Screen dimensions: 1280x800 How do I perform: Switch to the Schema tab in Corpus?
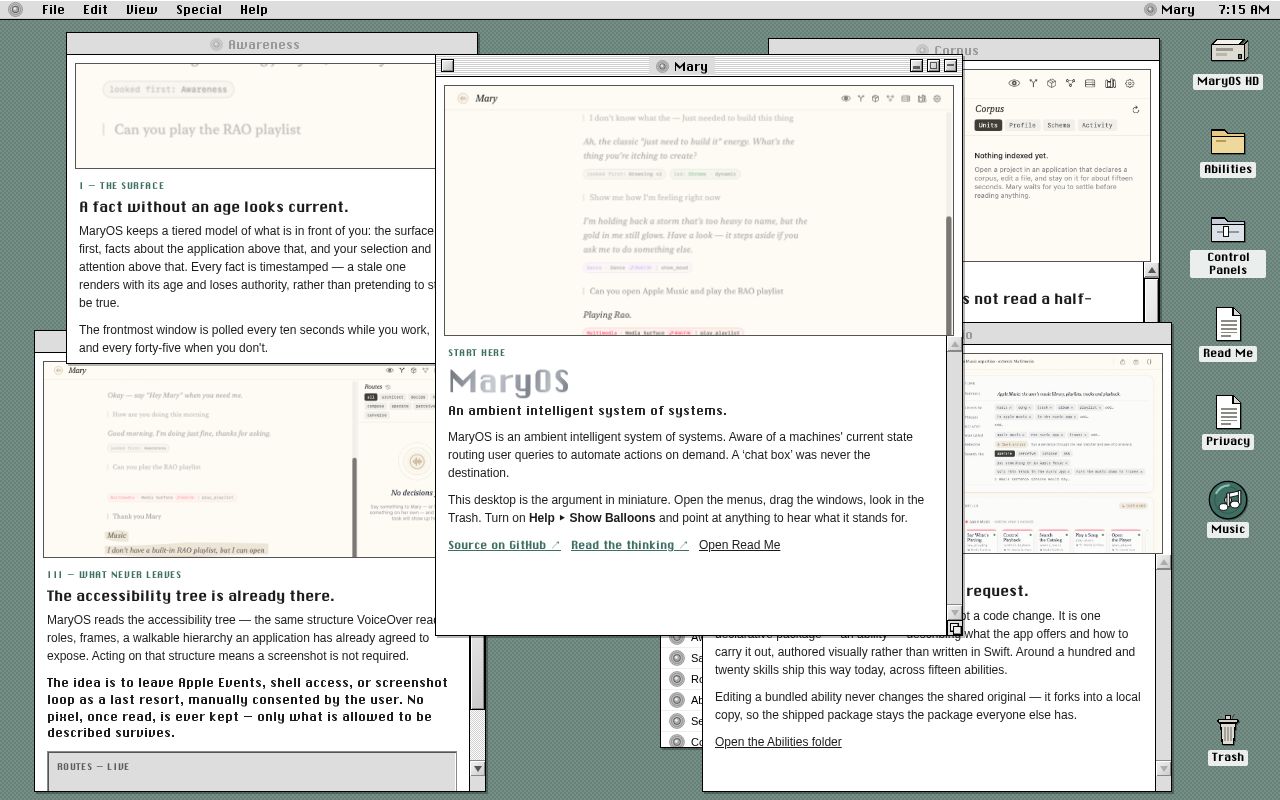point(1059,125)
